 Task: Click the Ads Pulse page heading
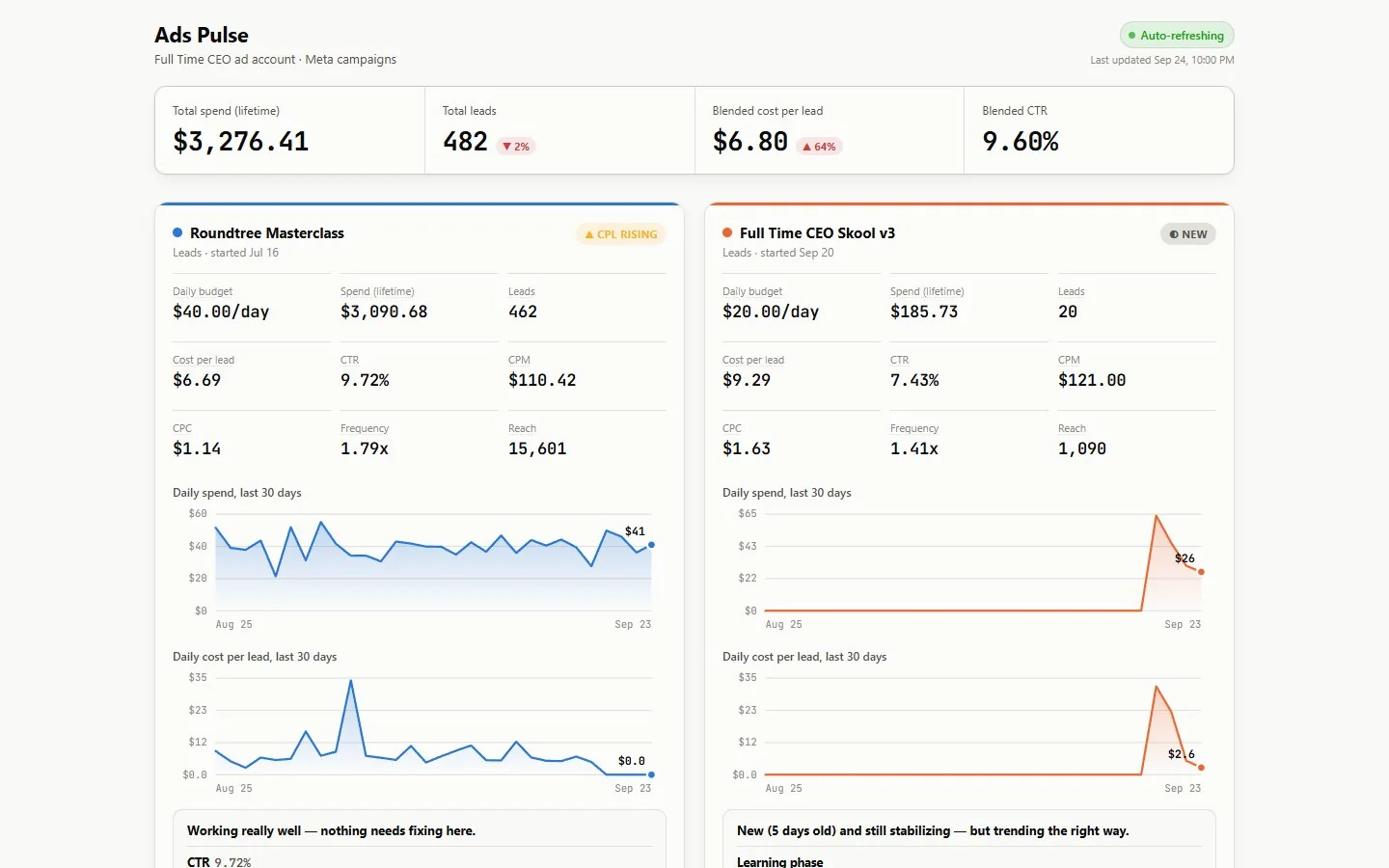(x=202, y=35)
